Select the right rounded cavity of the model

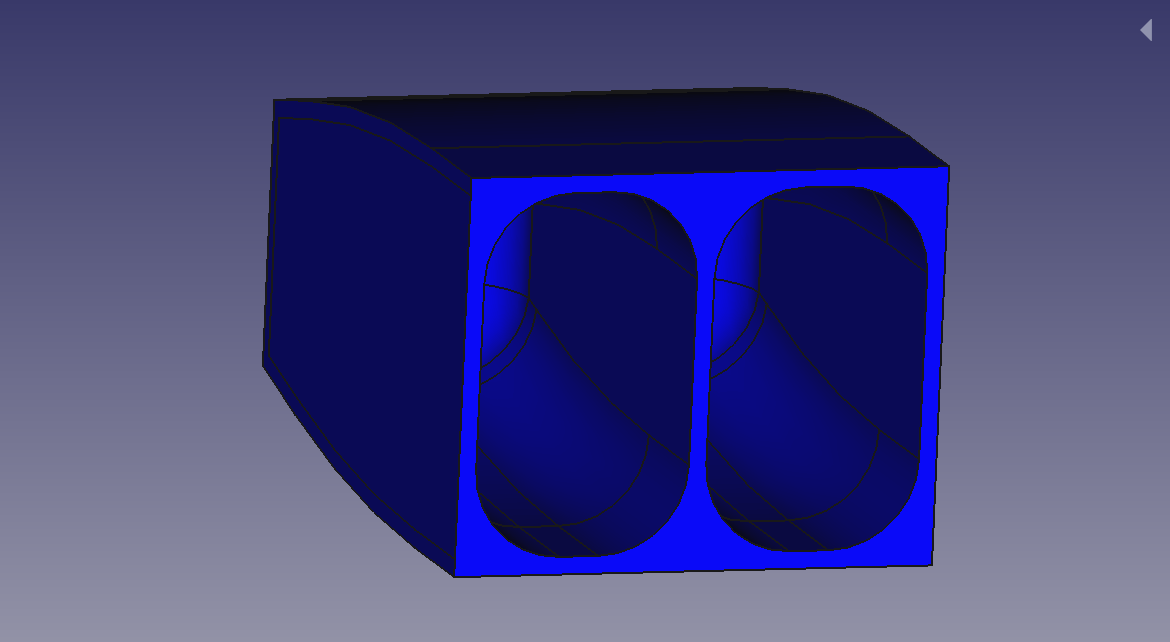tap(817, 369)
